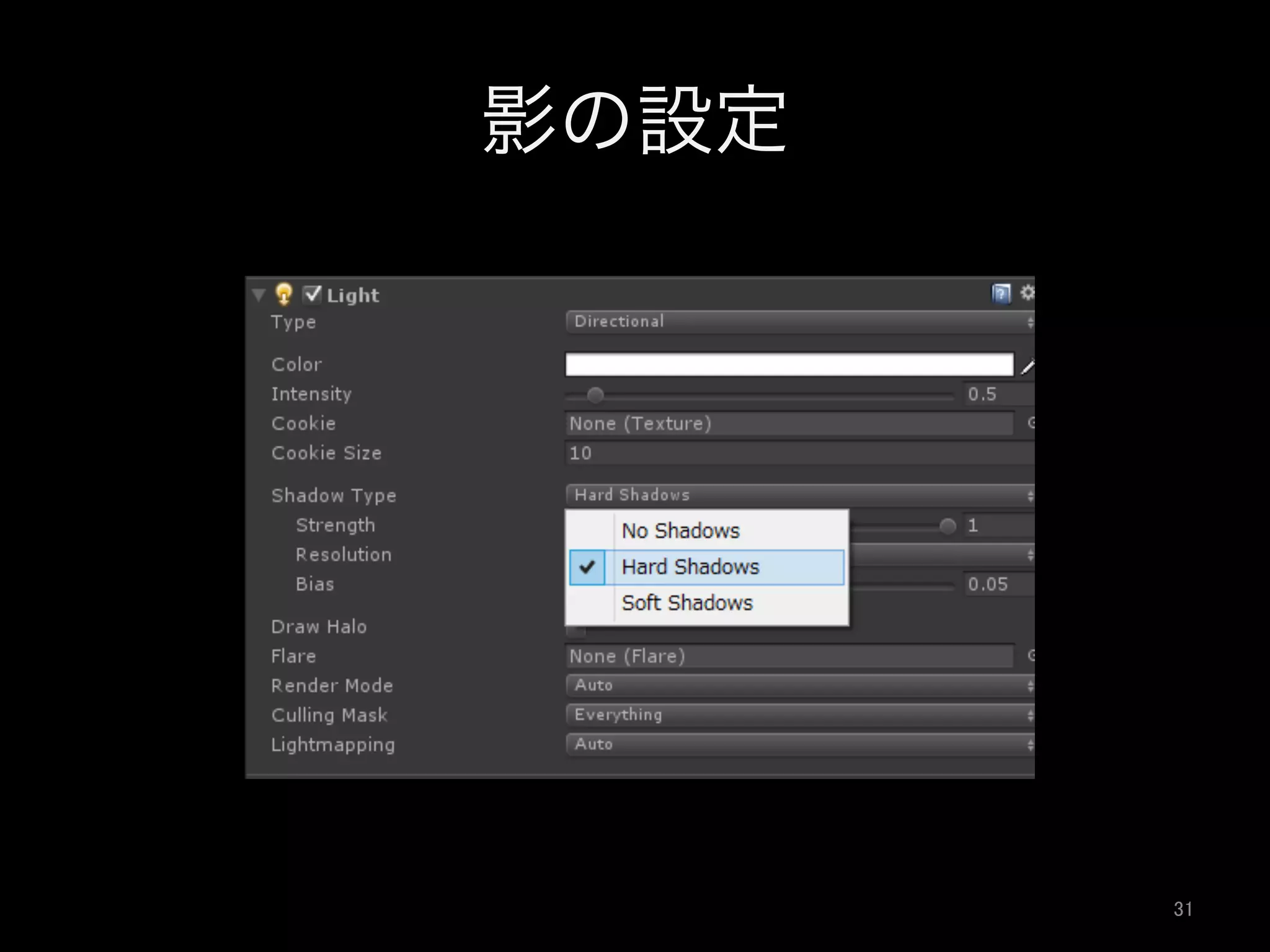This screenshot has height=952, width=1270.
Task: Collapse the Light component foldout triangle
Action: pyautogui.click(x=259, y=295)
